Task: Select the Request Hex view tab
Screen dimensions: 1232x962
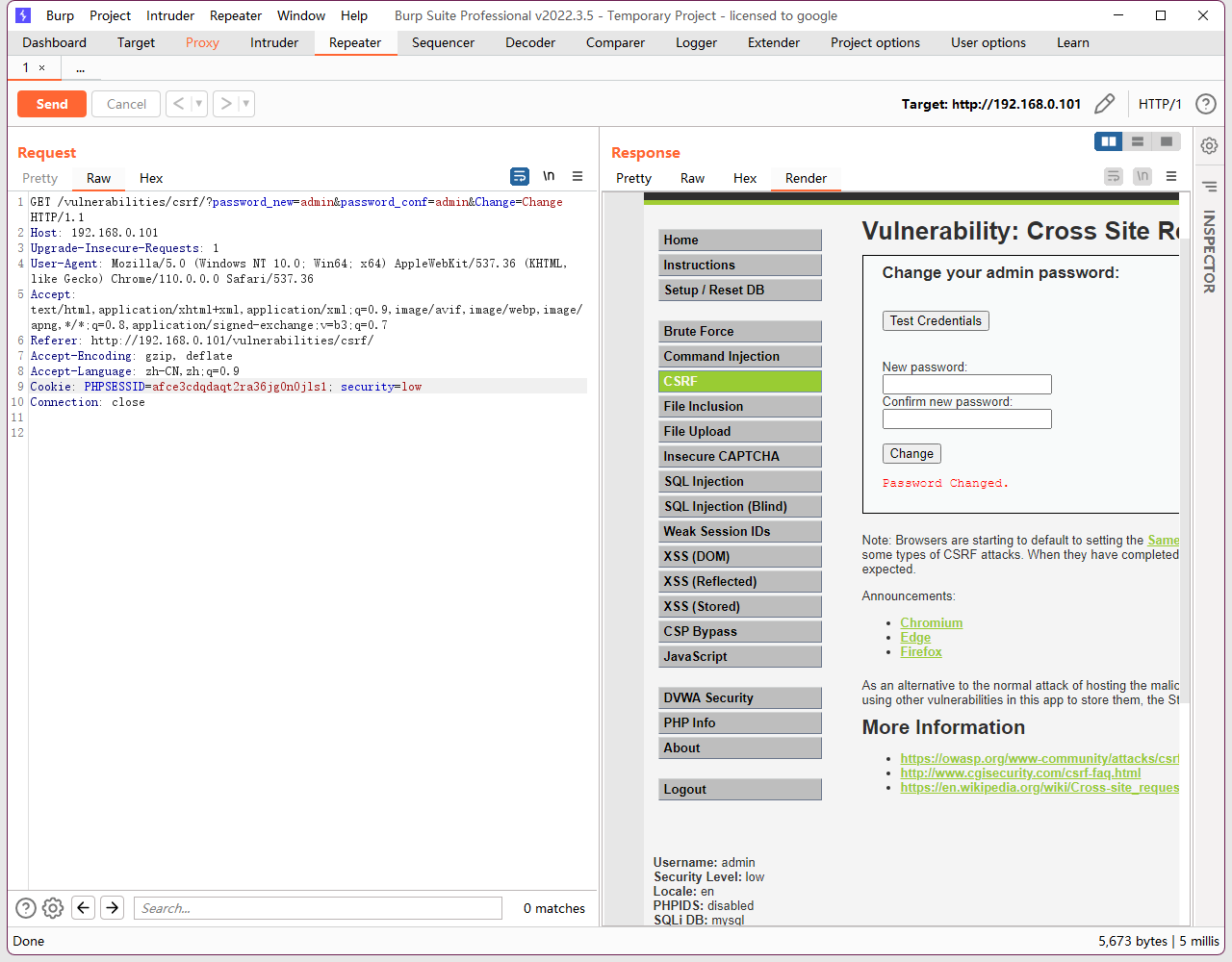Action: pyautogui.click(x=151, y=178)
